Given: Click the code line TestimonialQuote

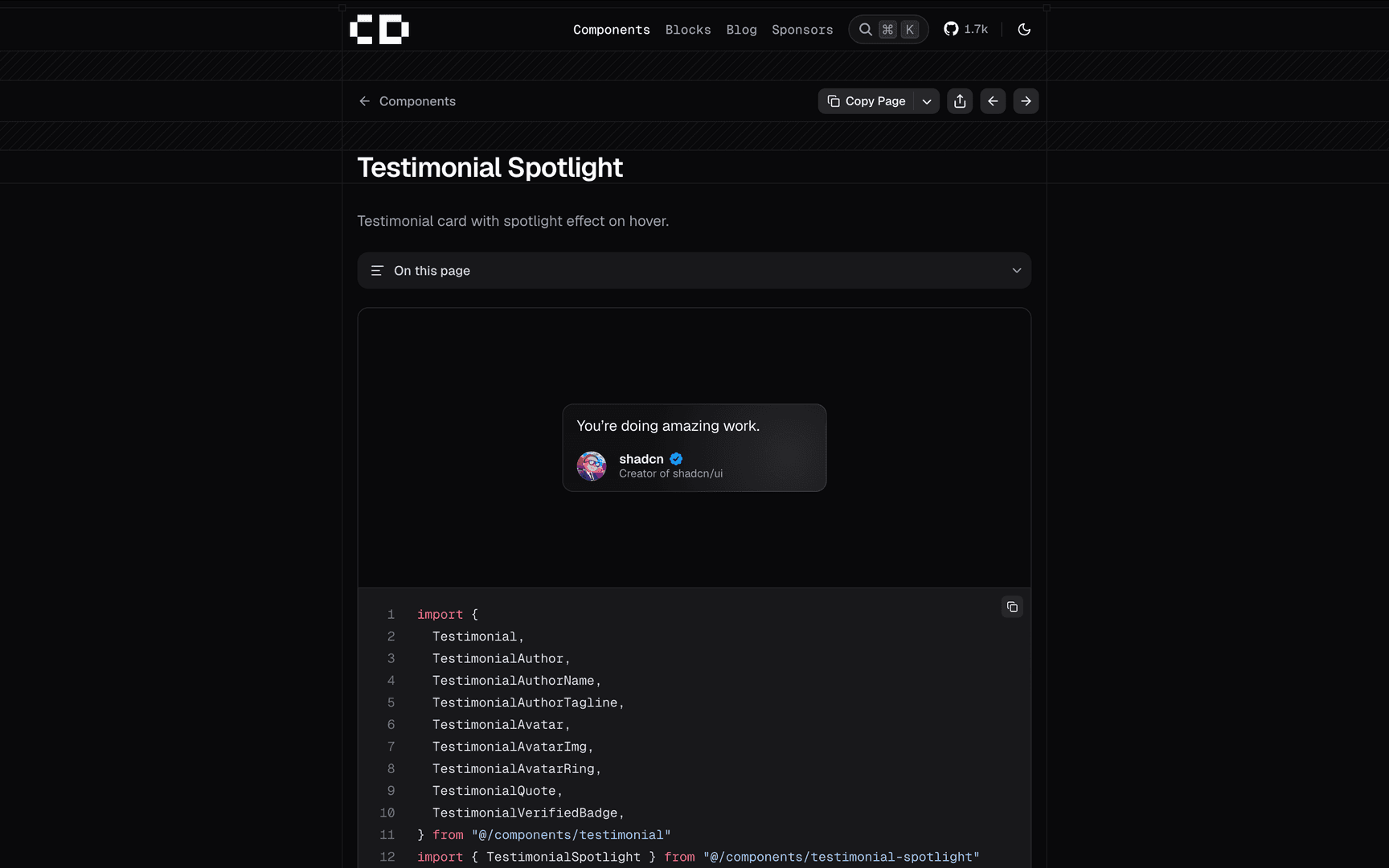Looking at the screenshot, I should (498, 791).
